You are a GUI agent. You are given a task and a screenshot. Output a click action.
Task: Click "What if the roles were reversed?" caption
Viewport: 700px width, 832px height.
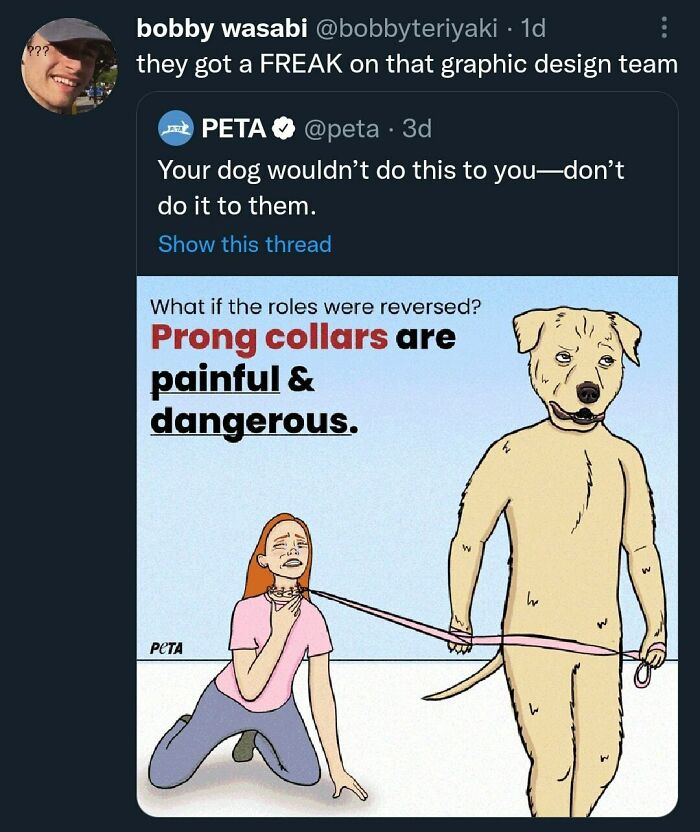tap(315, 307)
